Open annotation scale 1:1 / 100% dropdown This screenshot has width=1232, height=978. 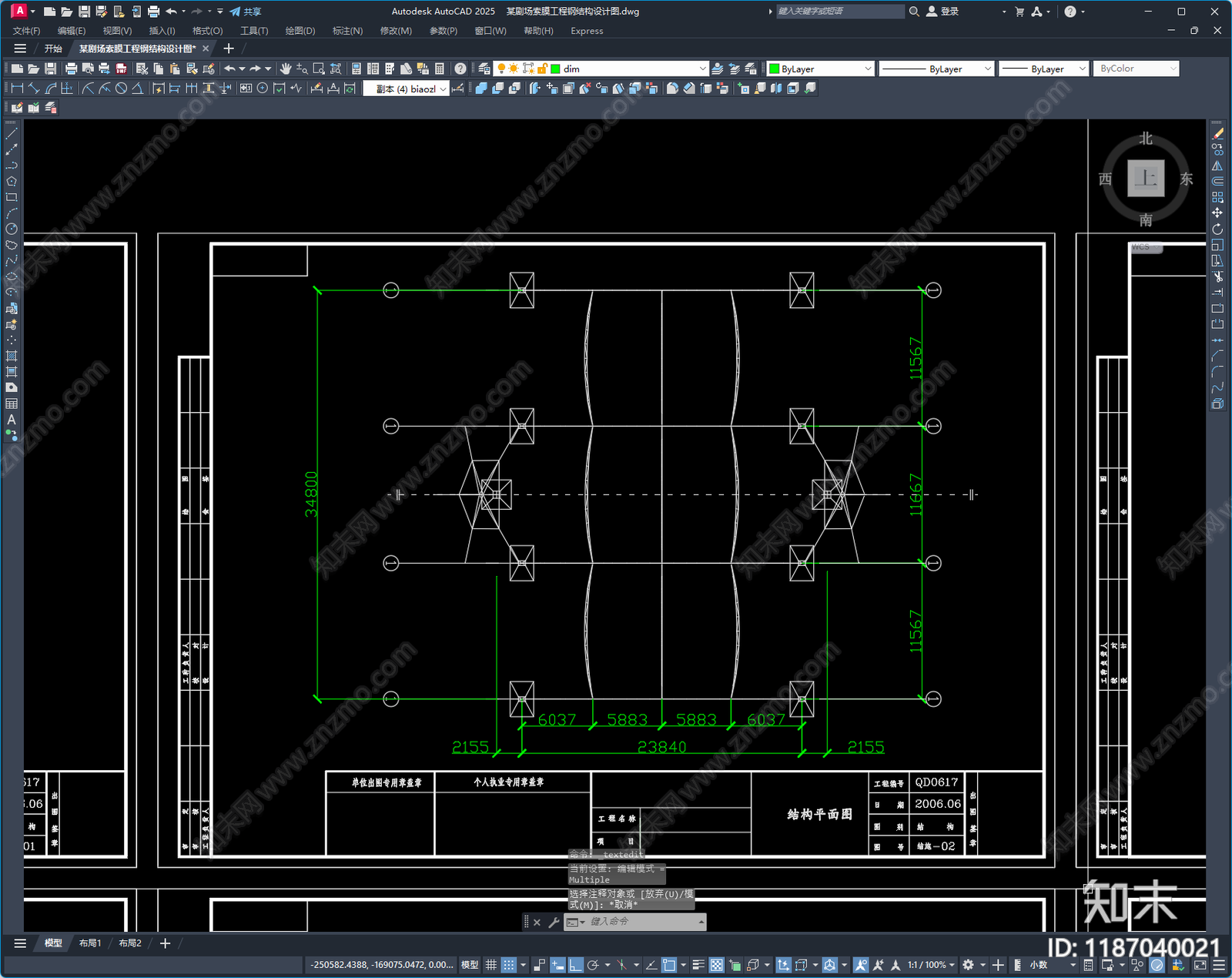click(931, 965)
